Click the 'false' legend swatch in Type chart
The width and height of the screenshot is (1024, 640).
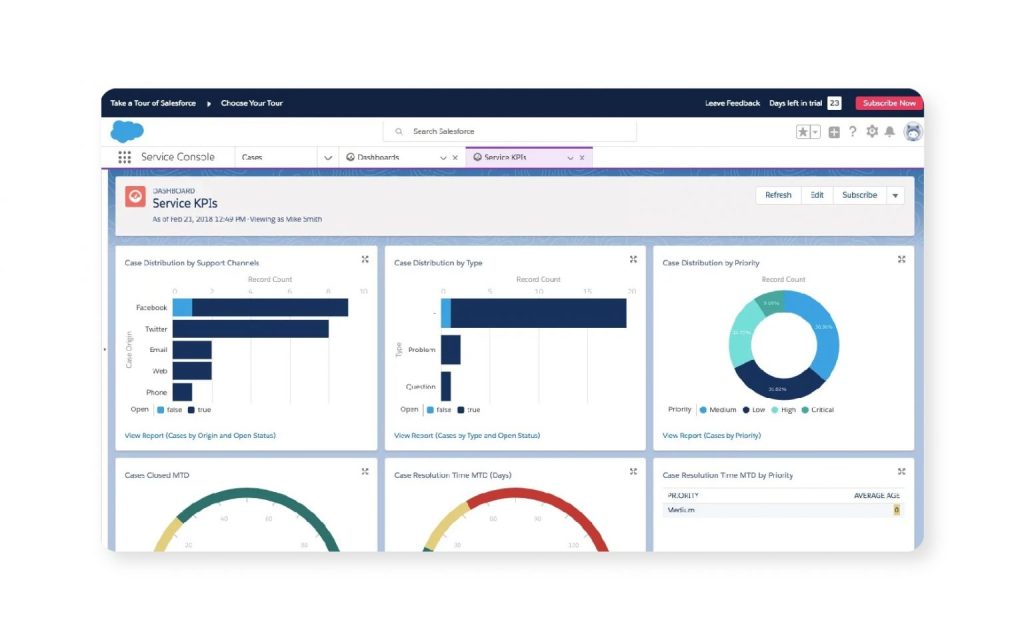[430, 410]
